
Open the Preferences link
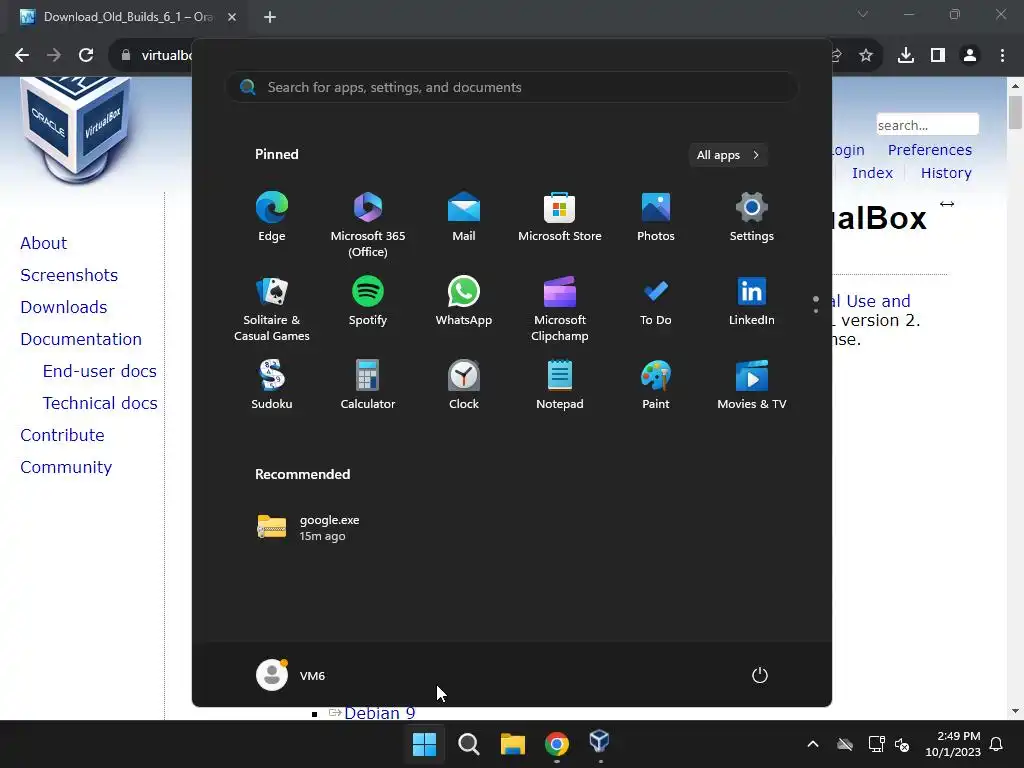click(930, 150)
